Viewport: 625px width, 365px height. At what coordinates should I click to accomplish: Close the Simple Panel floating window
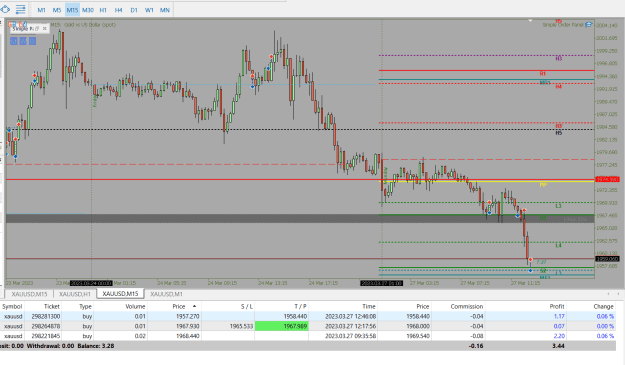(45, 29)
